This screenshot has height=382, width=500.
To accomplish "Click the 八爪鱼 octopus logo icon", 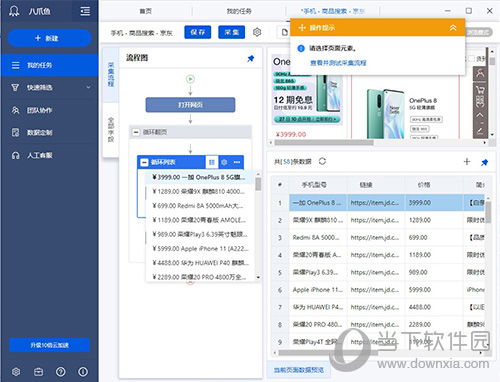I will tap(14, 11).
